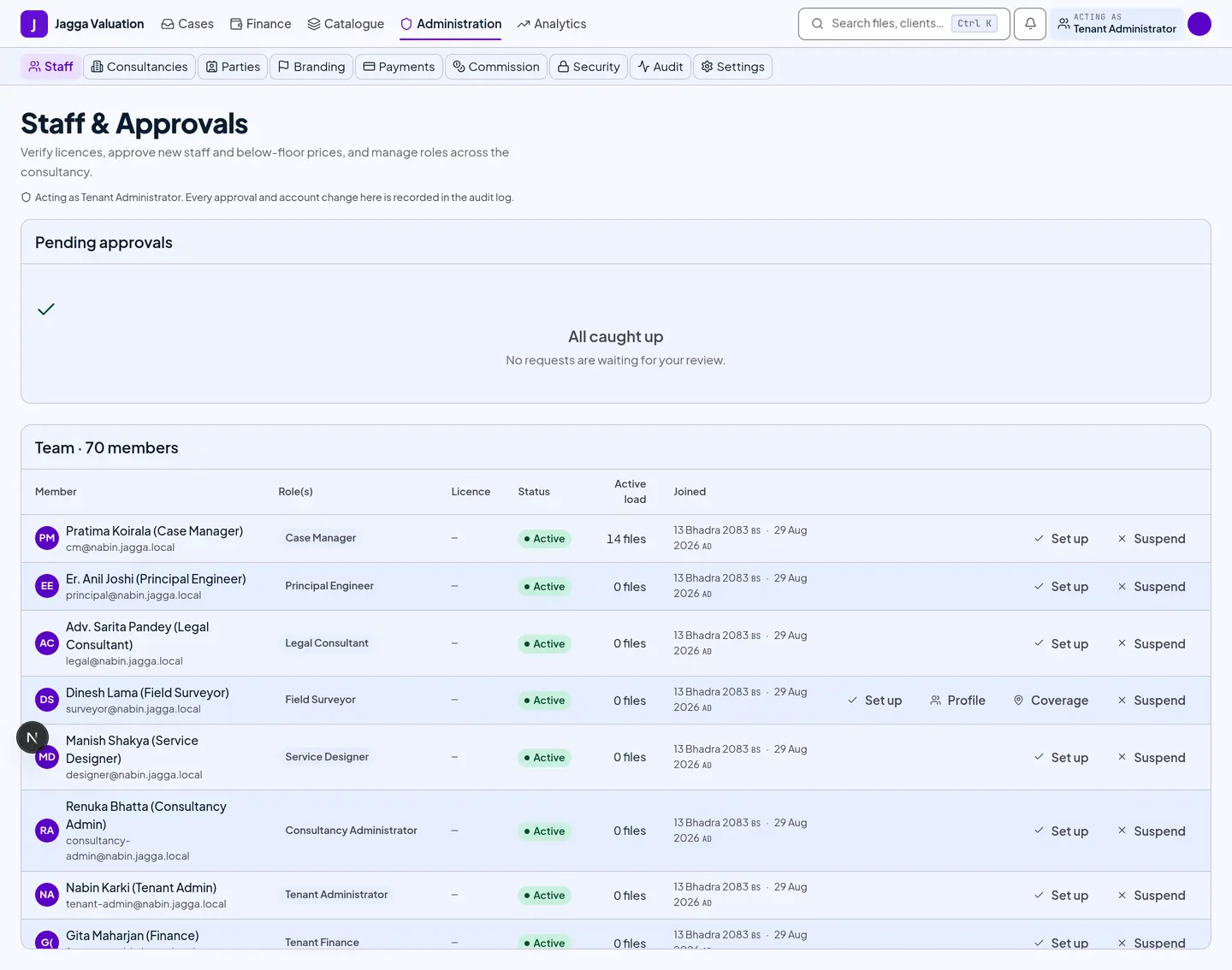
Task: Suspend Dinesh Lama
Action: click(x=1152, y=701)
